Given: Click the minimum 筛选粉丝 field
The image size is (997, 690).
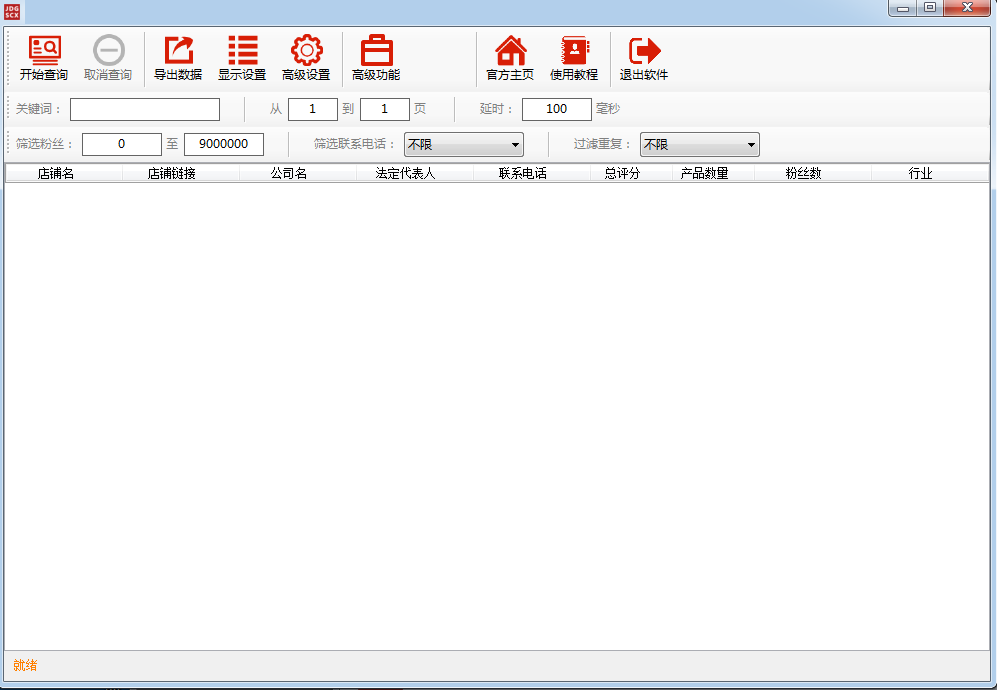Looking at the screenshot, I should 121,144.
